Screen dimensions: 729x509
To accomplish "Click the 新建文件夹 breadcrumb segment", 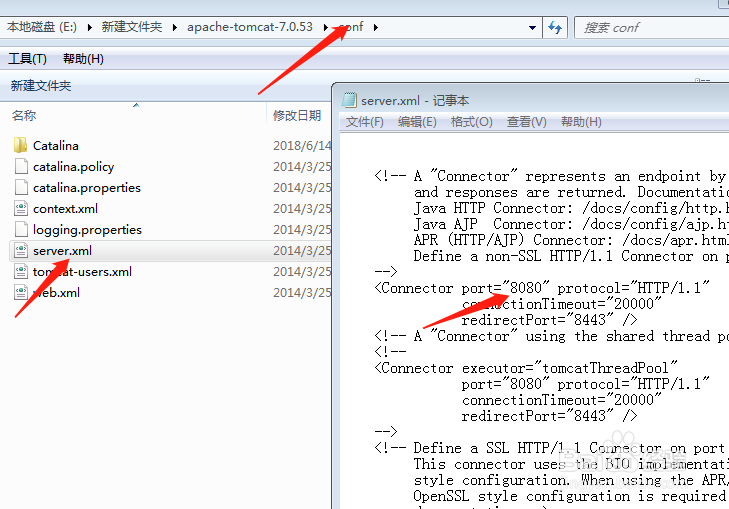I will [132, 27].
